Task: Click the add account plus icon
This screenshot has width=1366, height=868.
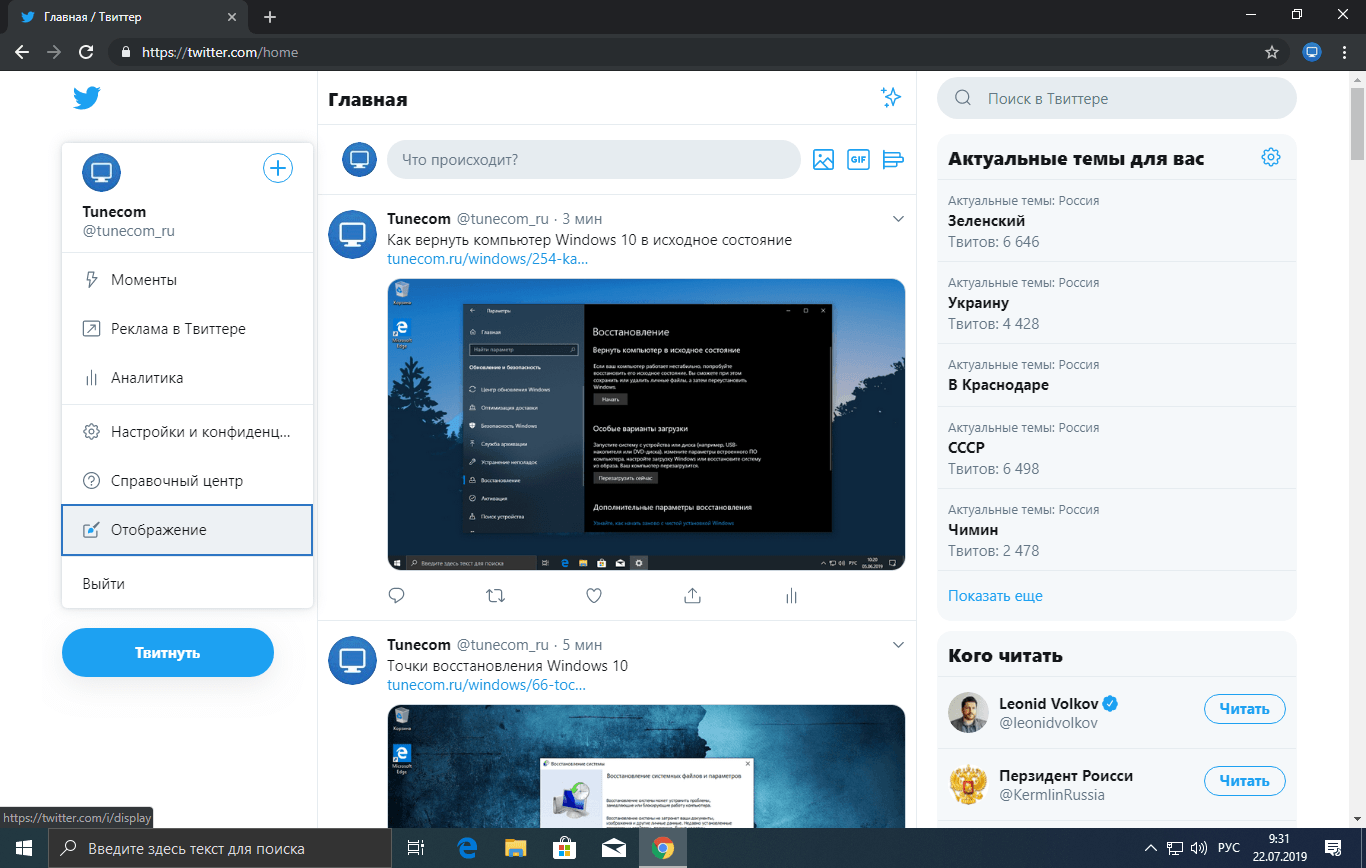Action: coord(277,168)
